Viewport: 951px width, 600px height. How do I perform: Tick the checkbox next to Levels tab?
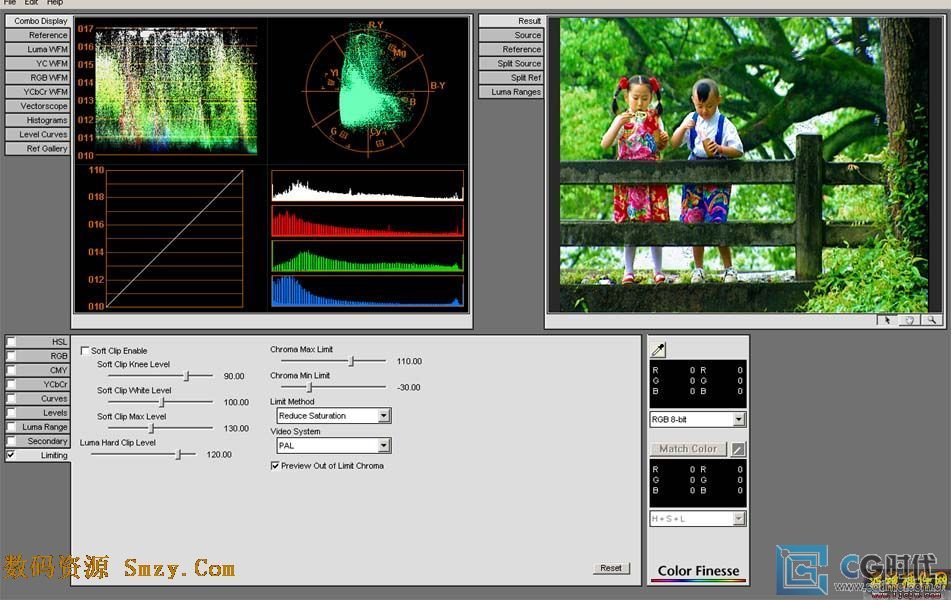pyautogui.click(x=11, y=413)
